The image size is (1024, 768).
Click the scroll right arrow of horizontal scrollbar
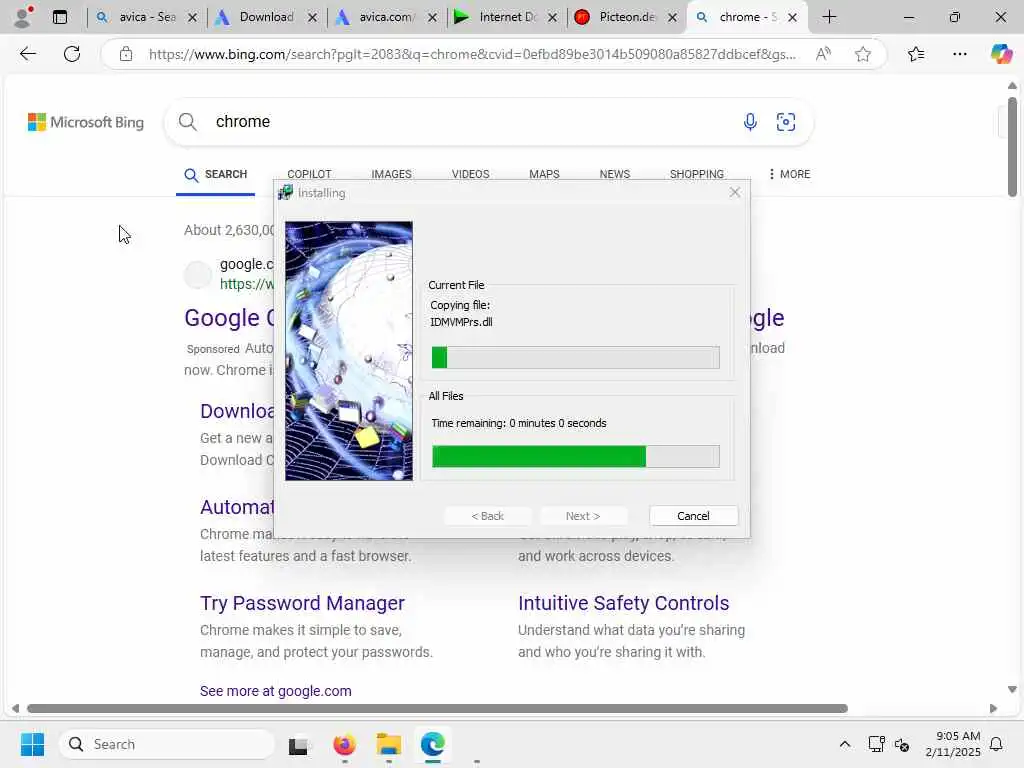993,709
